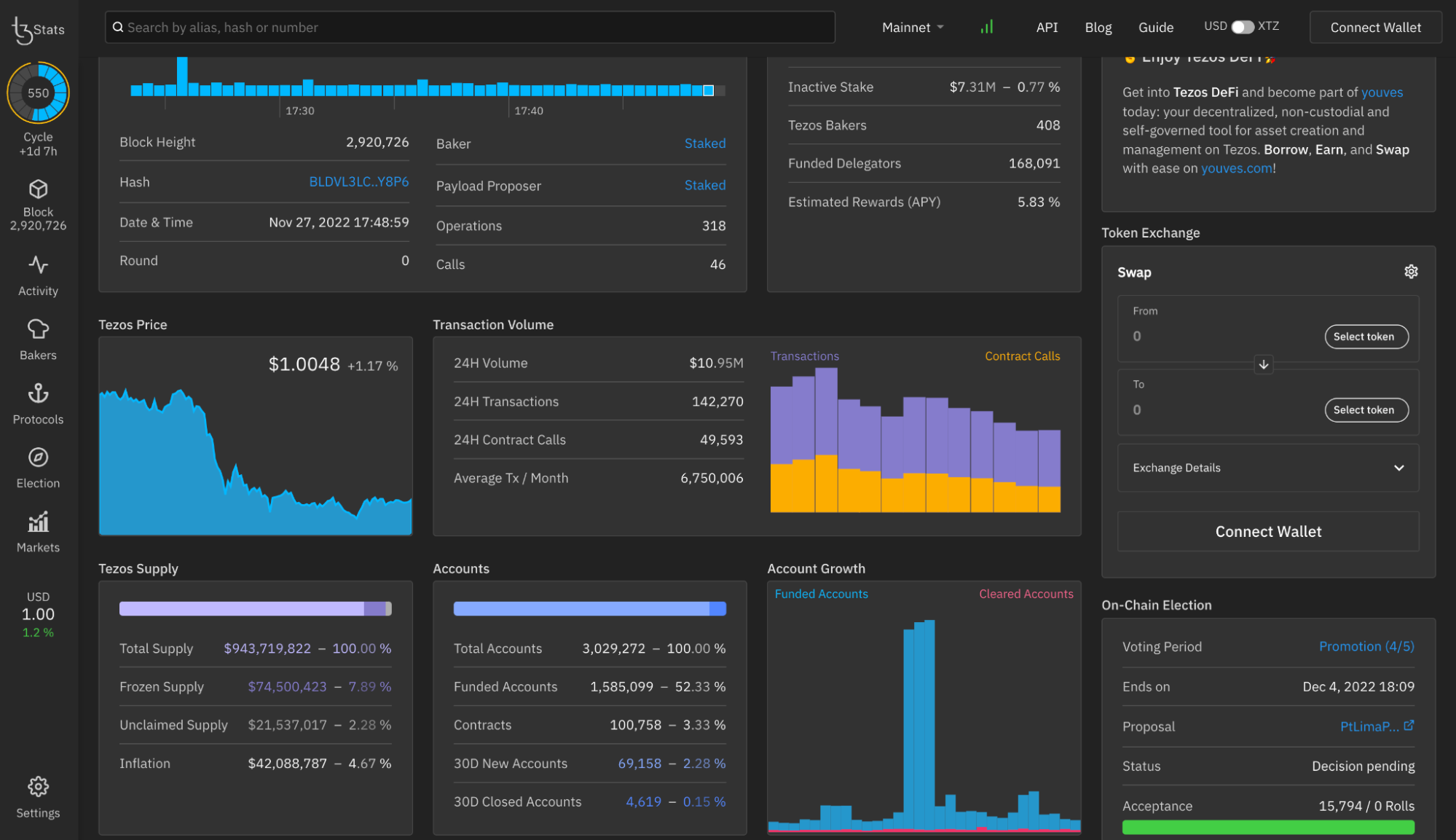Open From field Select token dropdown
Screen dimensions: 1456x840
tap(1366, 337)
